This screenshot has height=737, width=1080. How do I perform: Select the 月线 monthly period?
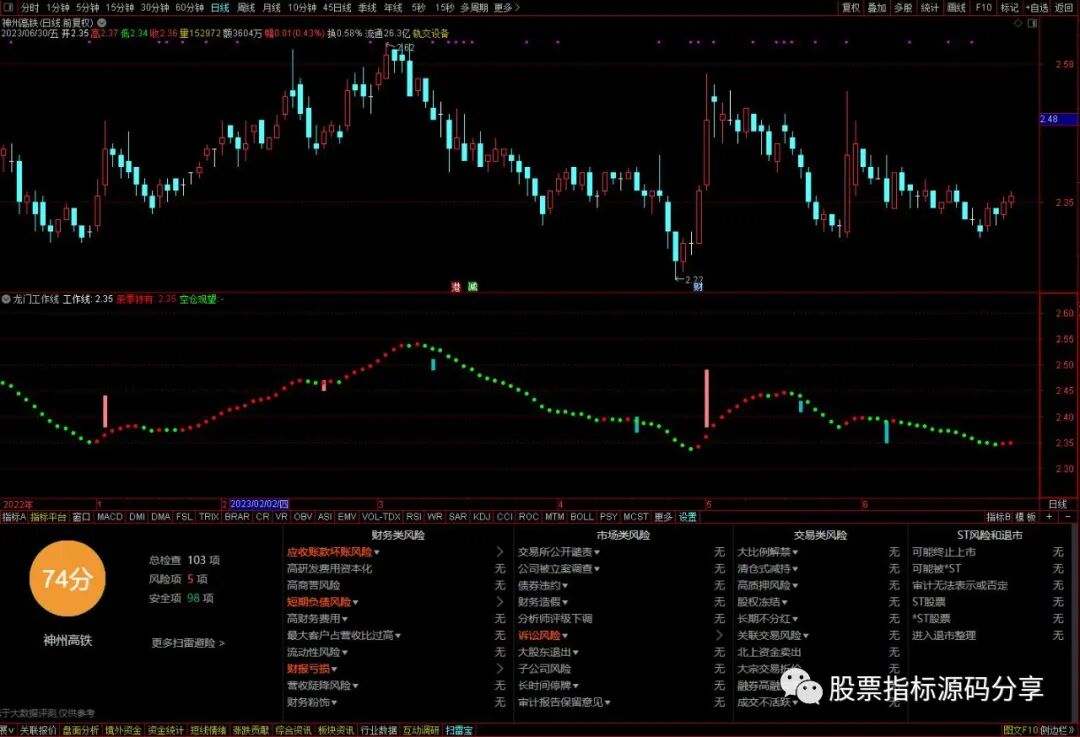tap(271, 8)
